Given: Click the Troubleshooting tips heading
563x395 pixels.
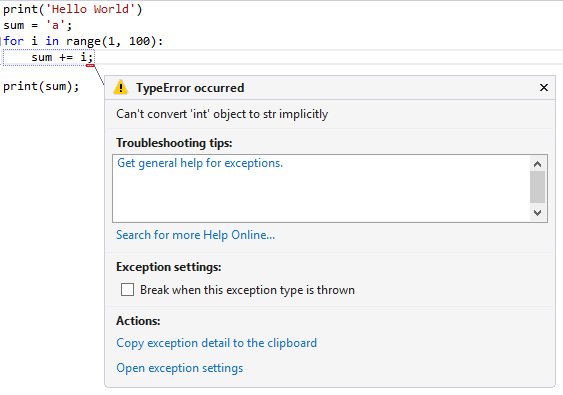Looking at the screenshot, I should (x=174, y=143).
